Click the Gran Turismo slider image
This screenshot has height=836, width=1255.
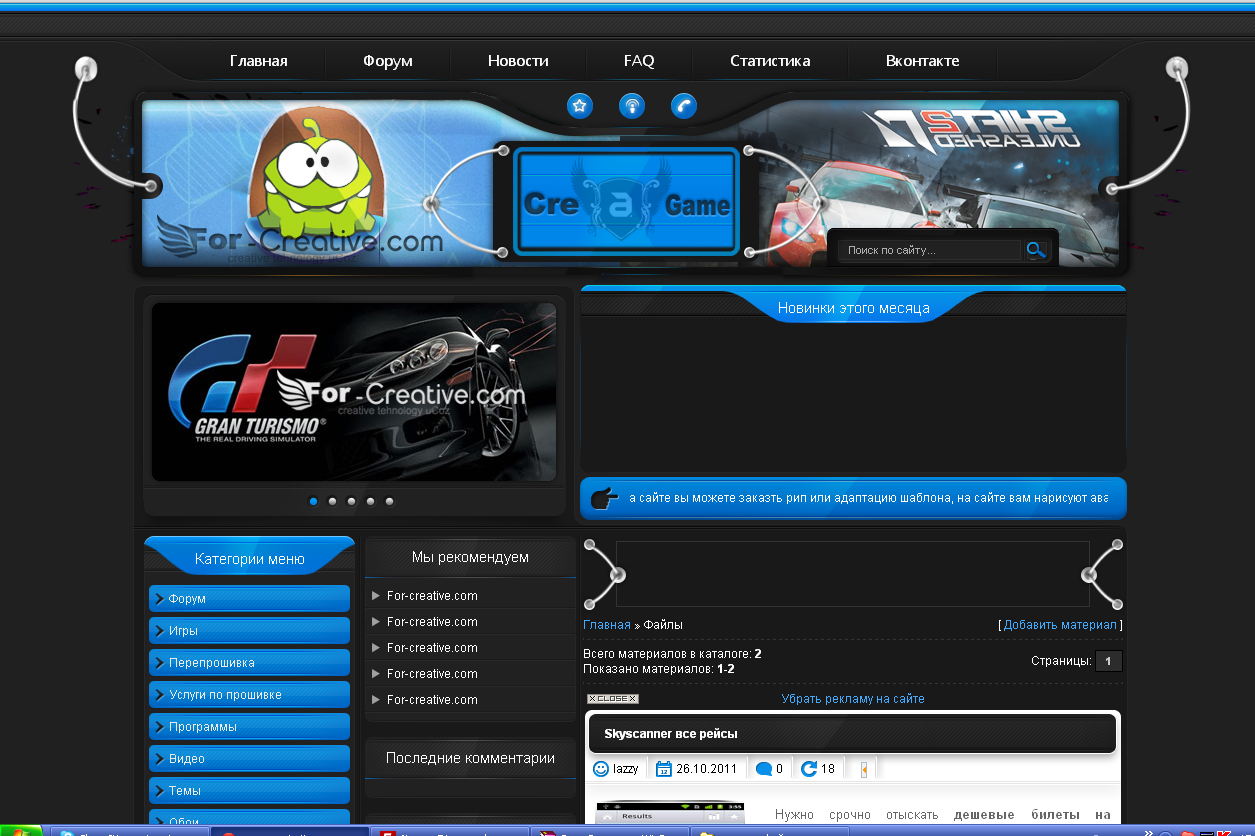[354, 392]
